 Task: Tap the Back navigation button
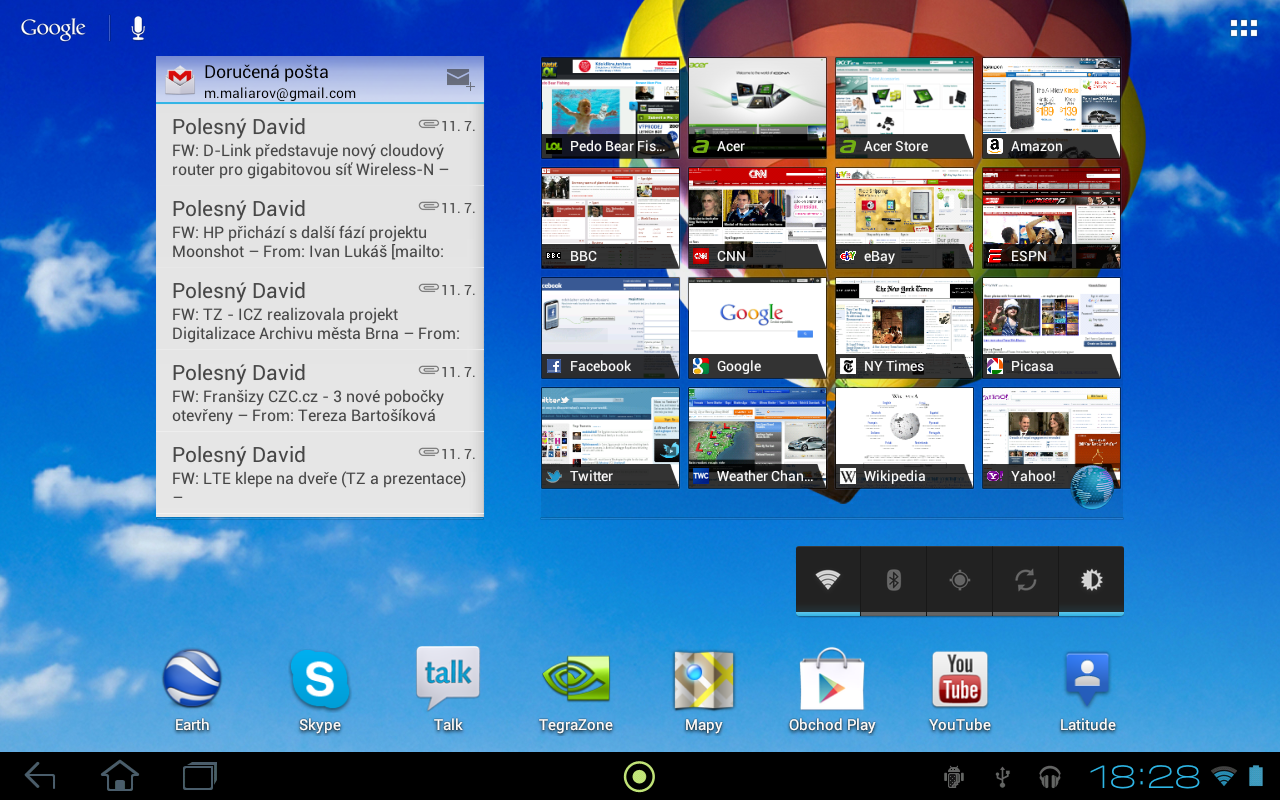[x=39, y=775]
